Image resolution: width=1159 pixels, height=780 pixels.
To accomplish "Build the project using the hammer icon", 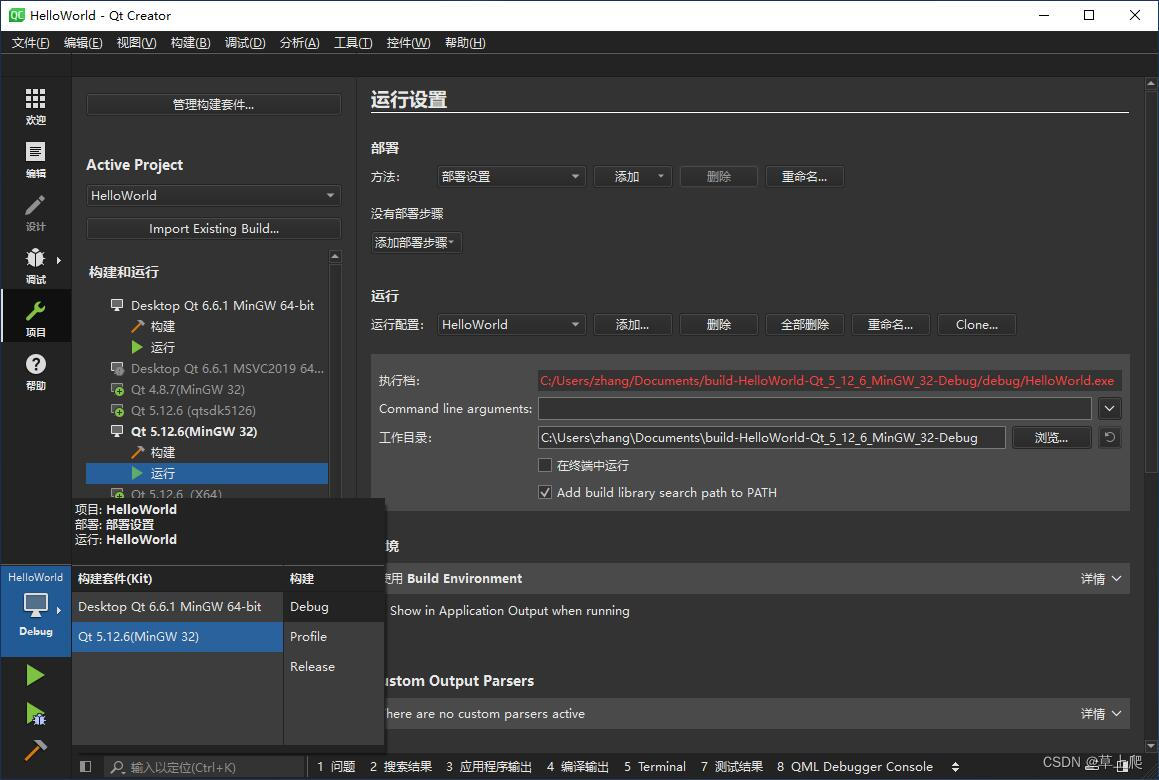I will (35, 749).
